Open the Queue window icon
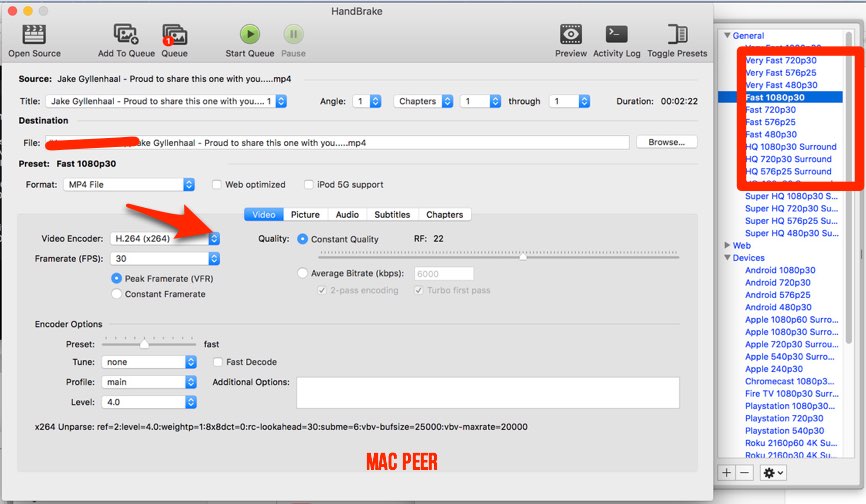The width and height of the screenshot is (866, 504). pyautogui.click(x=174, y=34)
